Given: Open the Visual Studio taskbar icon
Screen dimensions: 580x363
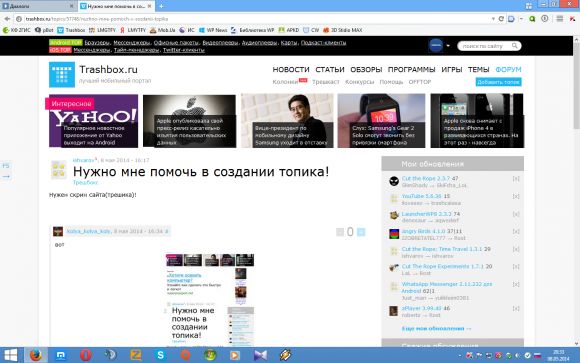Looking at the screenshot, I should tap(260, 355).
